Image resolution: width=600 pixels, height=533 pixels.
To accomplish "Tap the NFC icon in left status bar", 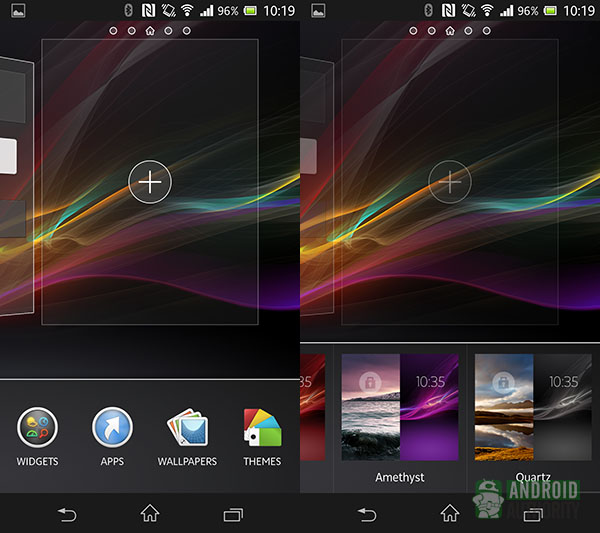I will (x=148, y=10).
